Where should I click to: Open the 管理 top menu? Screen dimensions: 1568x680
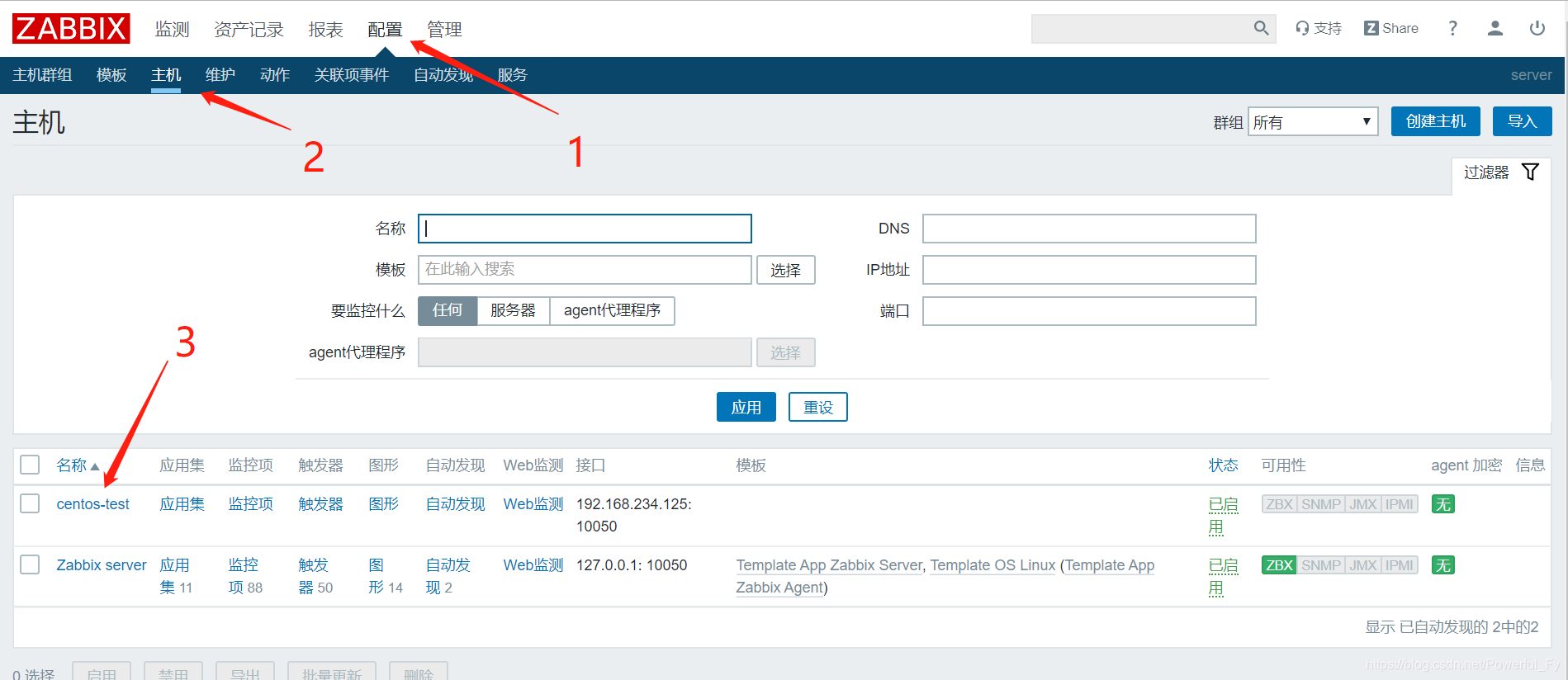tap(444, 30)
